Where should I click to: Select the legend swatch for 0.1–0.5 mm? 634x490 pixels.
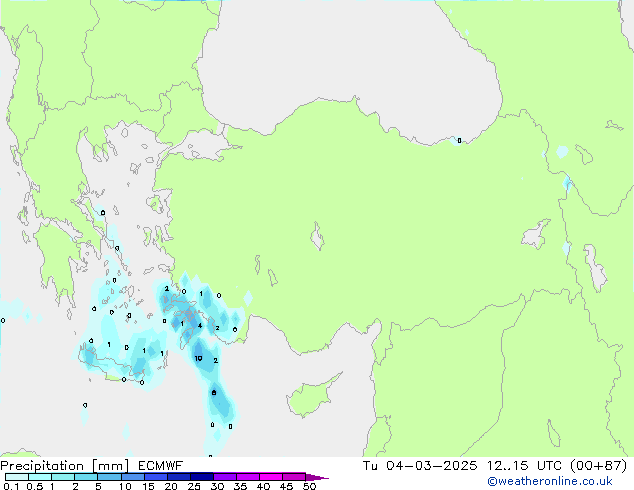pyautogui.click(x=17, y=477)
